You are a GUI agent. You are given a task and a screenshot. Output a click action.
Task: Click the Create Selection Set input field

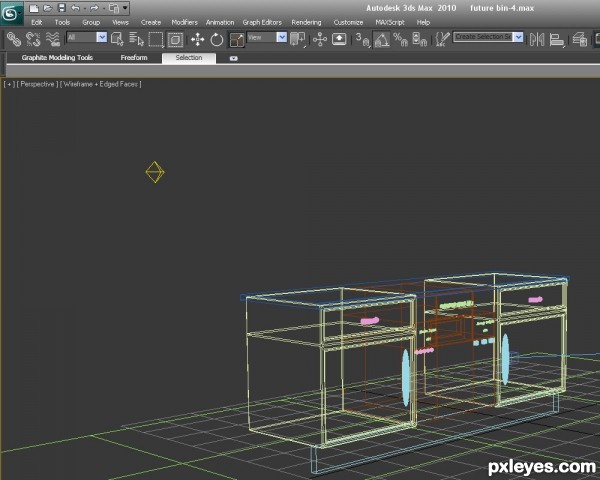click(483, 37)
